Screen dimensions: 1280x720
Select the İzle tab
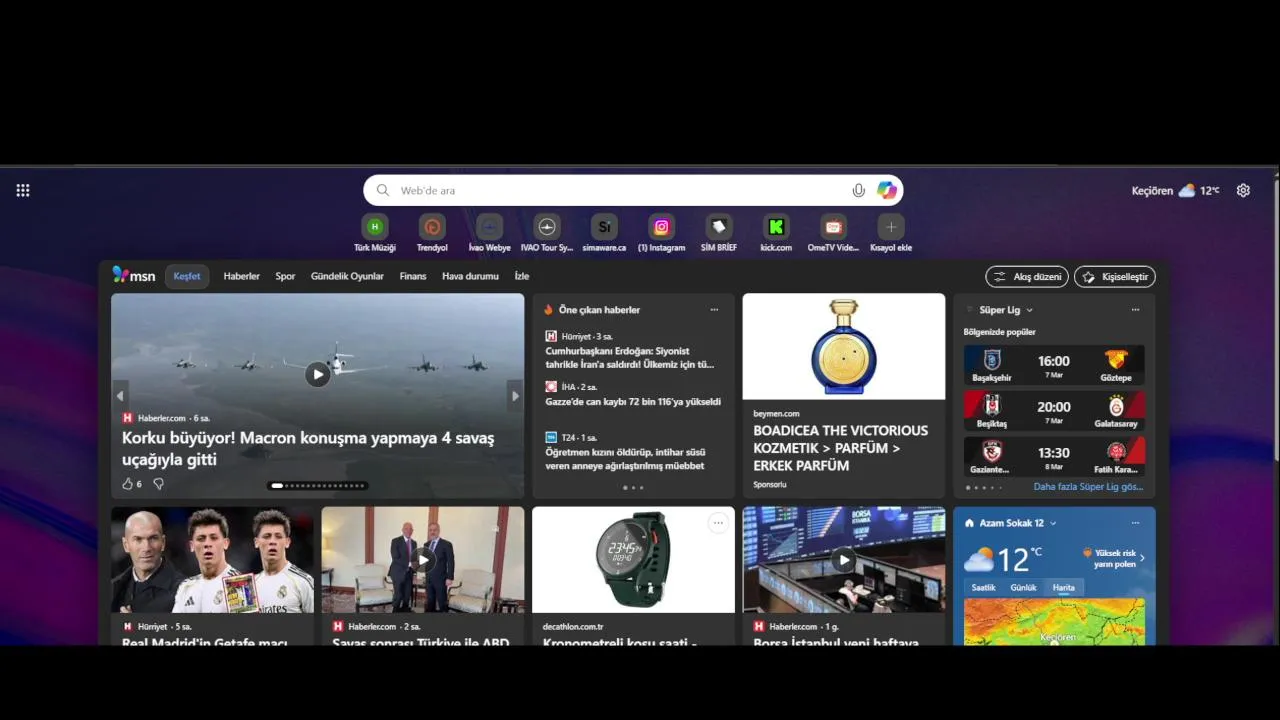pos(522,276)
